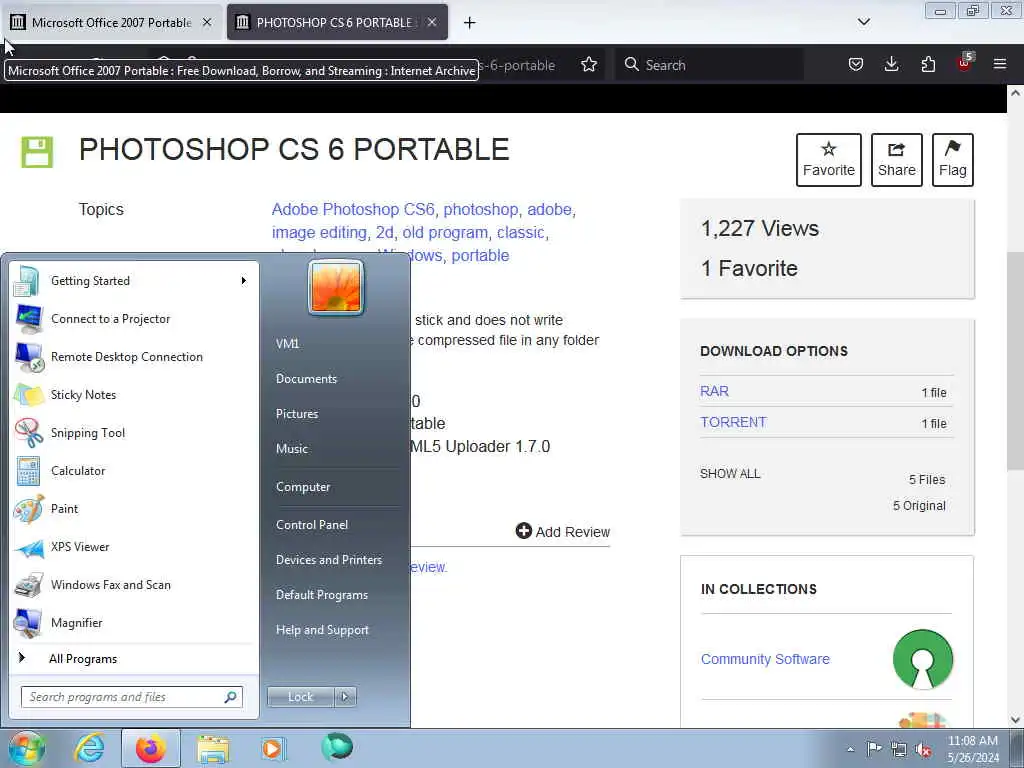Viewport: 1024px width, 768px height.
Task: Open Firefox Pocket save icon
Action: (856, 65)
